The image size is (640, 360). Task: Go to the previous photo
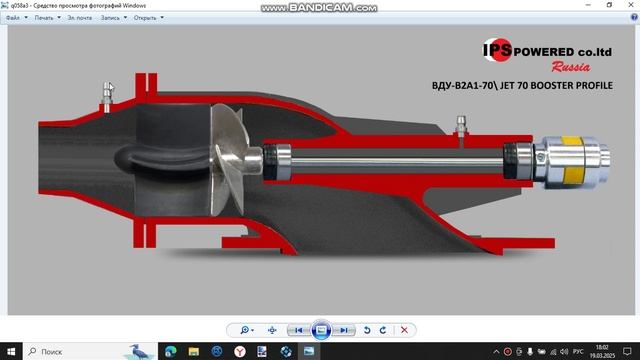[x=299, y=330]
